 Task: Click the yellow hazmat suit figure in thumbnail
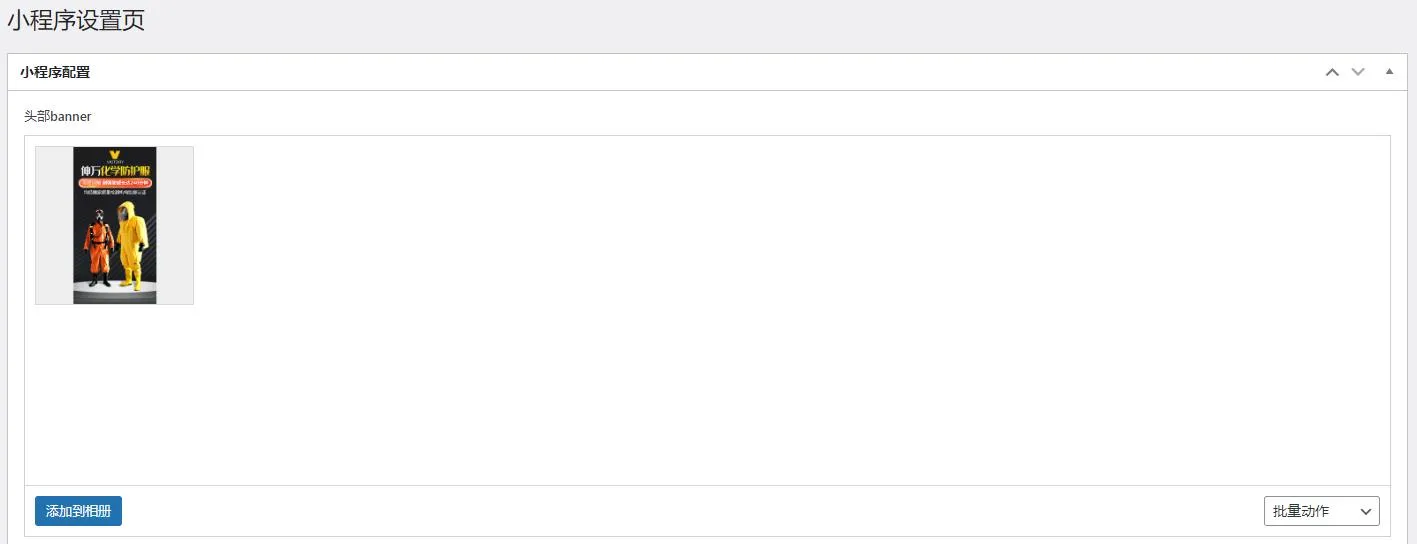[x=131, y=244]
